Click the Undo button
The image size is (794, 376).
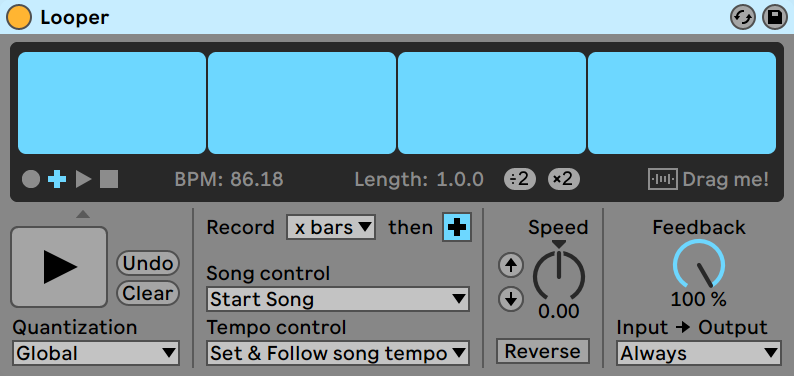(x=148, y=263)
